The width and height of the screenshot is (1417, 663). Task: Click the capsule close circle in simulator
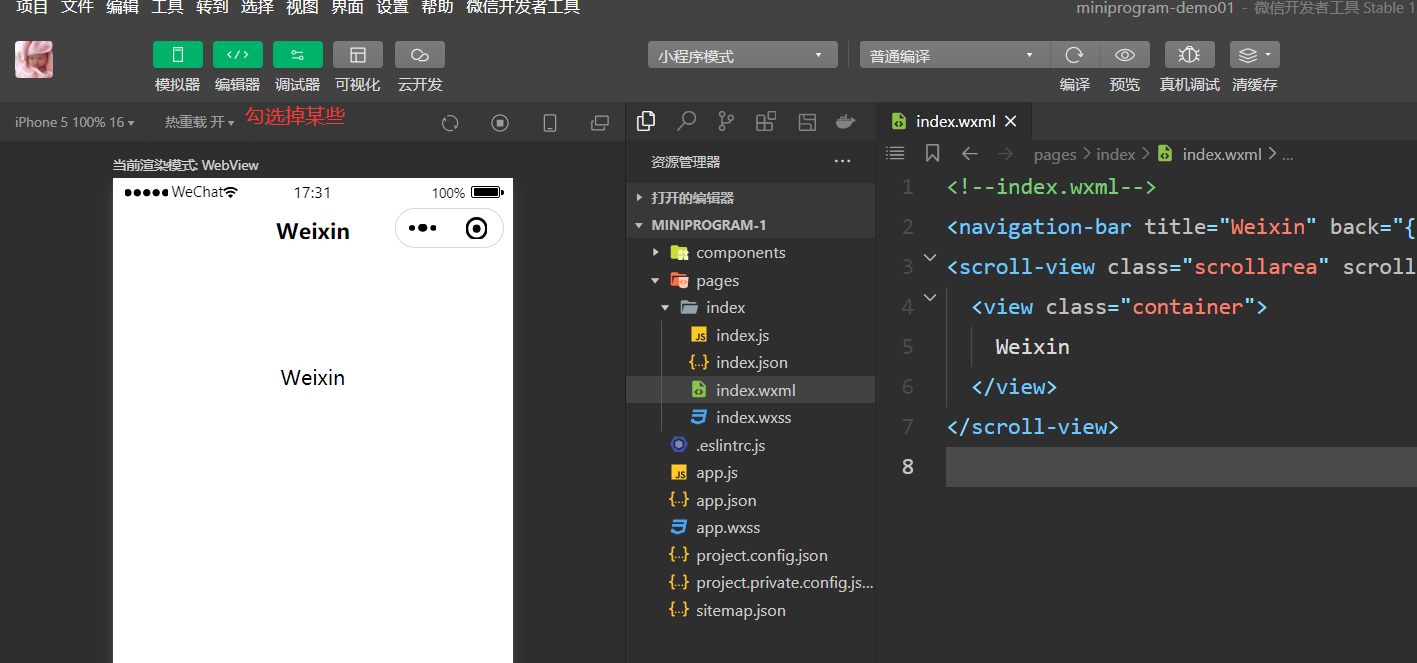477,228
